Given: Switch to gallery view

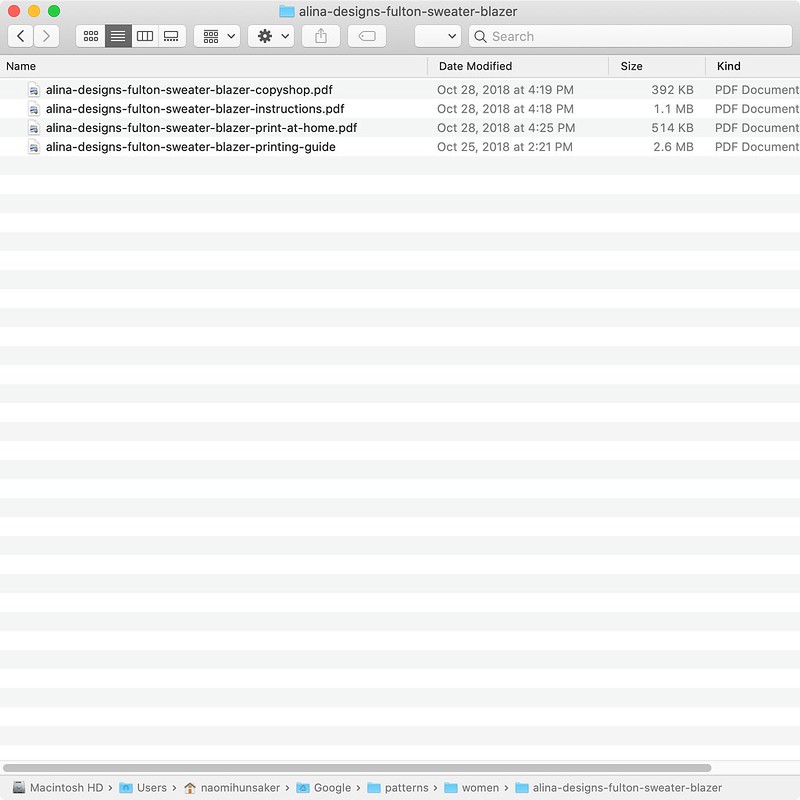Looking at the screenshot, I should 172,36.
